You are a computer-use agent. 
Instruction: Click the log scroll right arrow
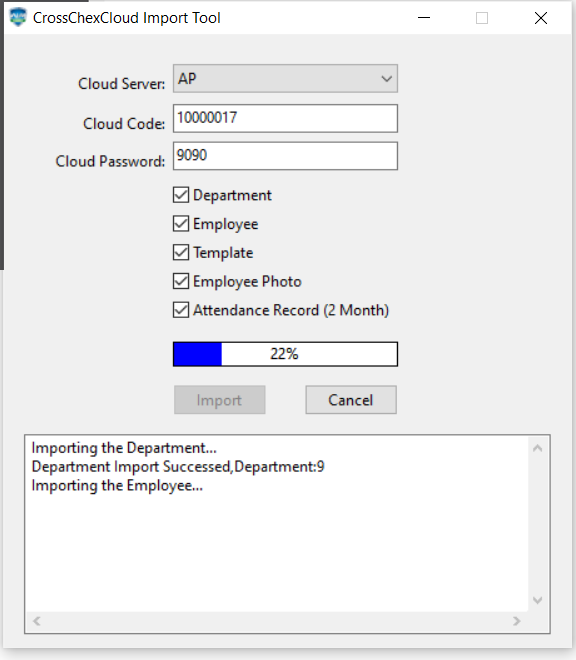[x=517, y=621]
